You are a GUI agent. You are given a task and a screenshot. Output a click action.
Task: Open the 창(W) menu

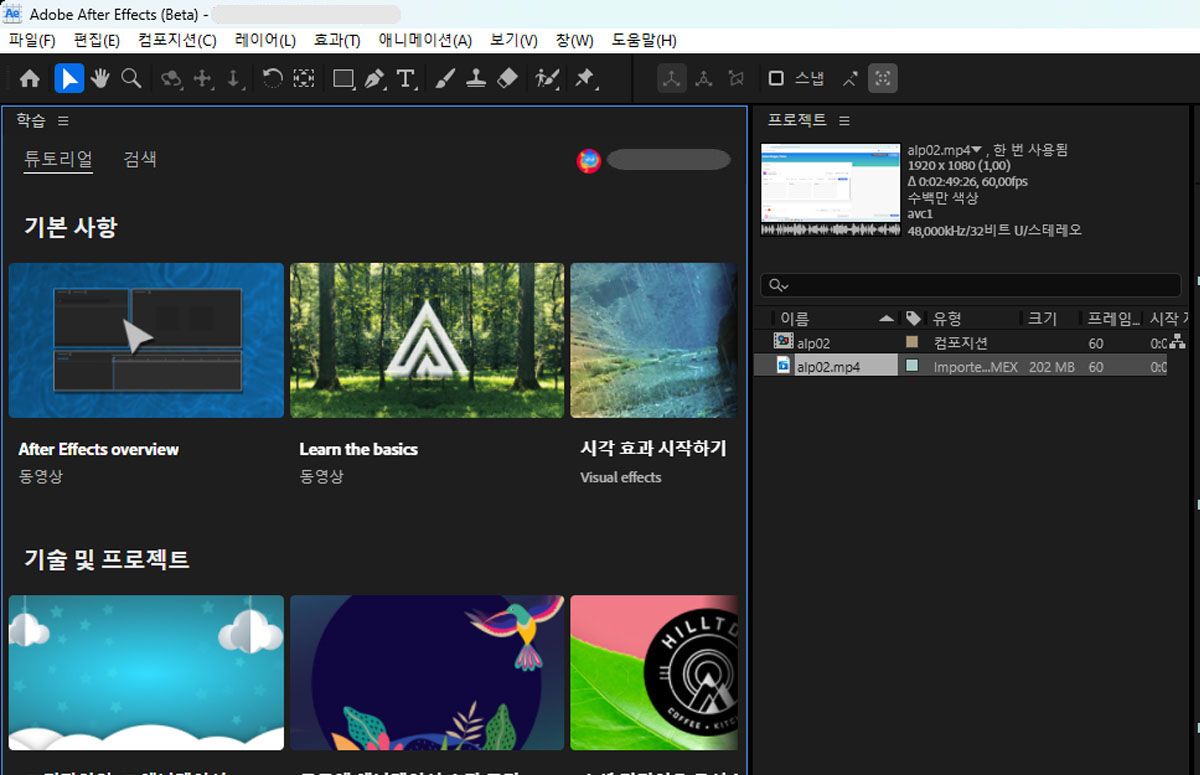coord(574,40)
